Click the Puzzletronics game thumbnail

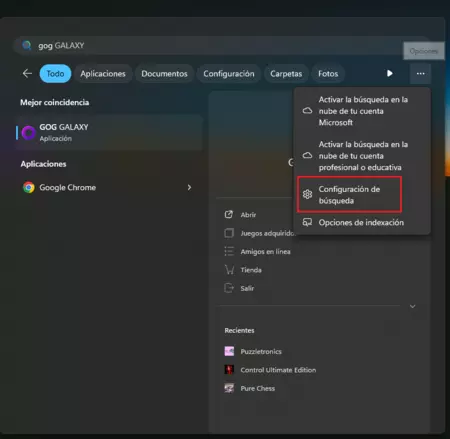pos(229,351)
